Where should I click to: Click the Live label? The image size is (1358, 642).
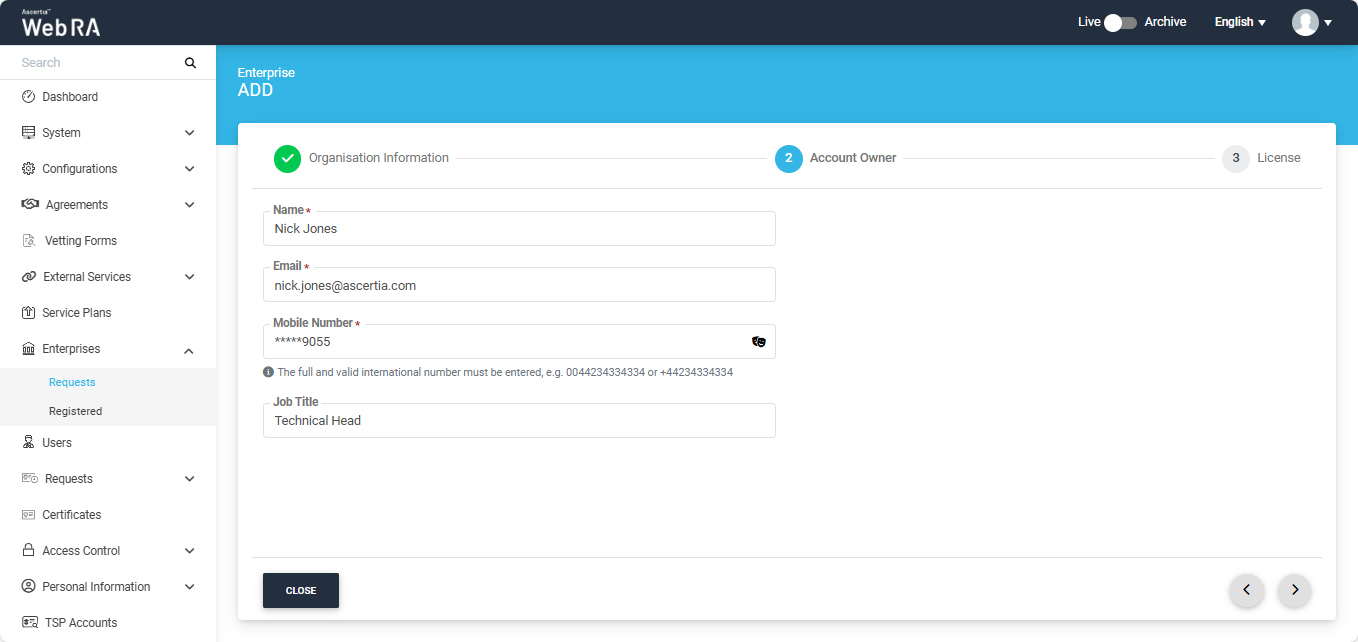click(x=1089, y=22)
